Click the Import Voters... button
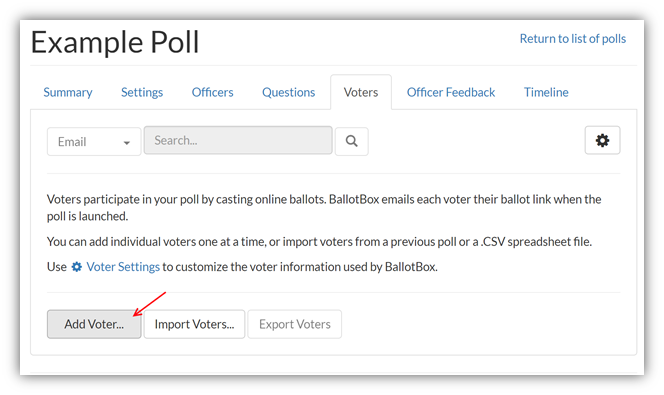 (x=194, y=324)
